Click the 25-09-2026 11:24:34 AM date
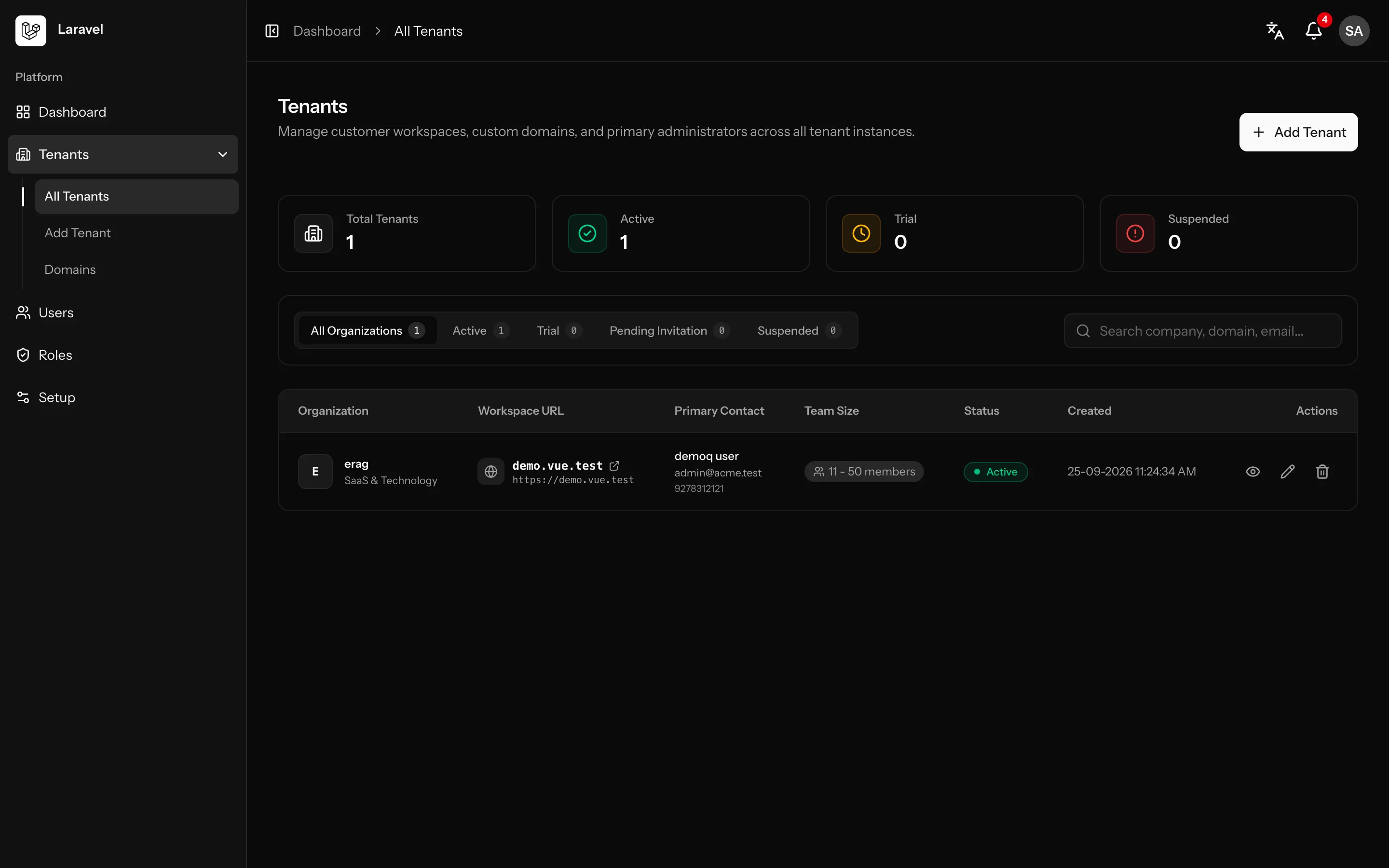 1131,471
